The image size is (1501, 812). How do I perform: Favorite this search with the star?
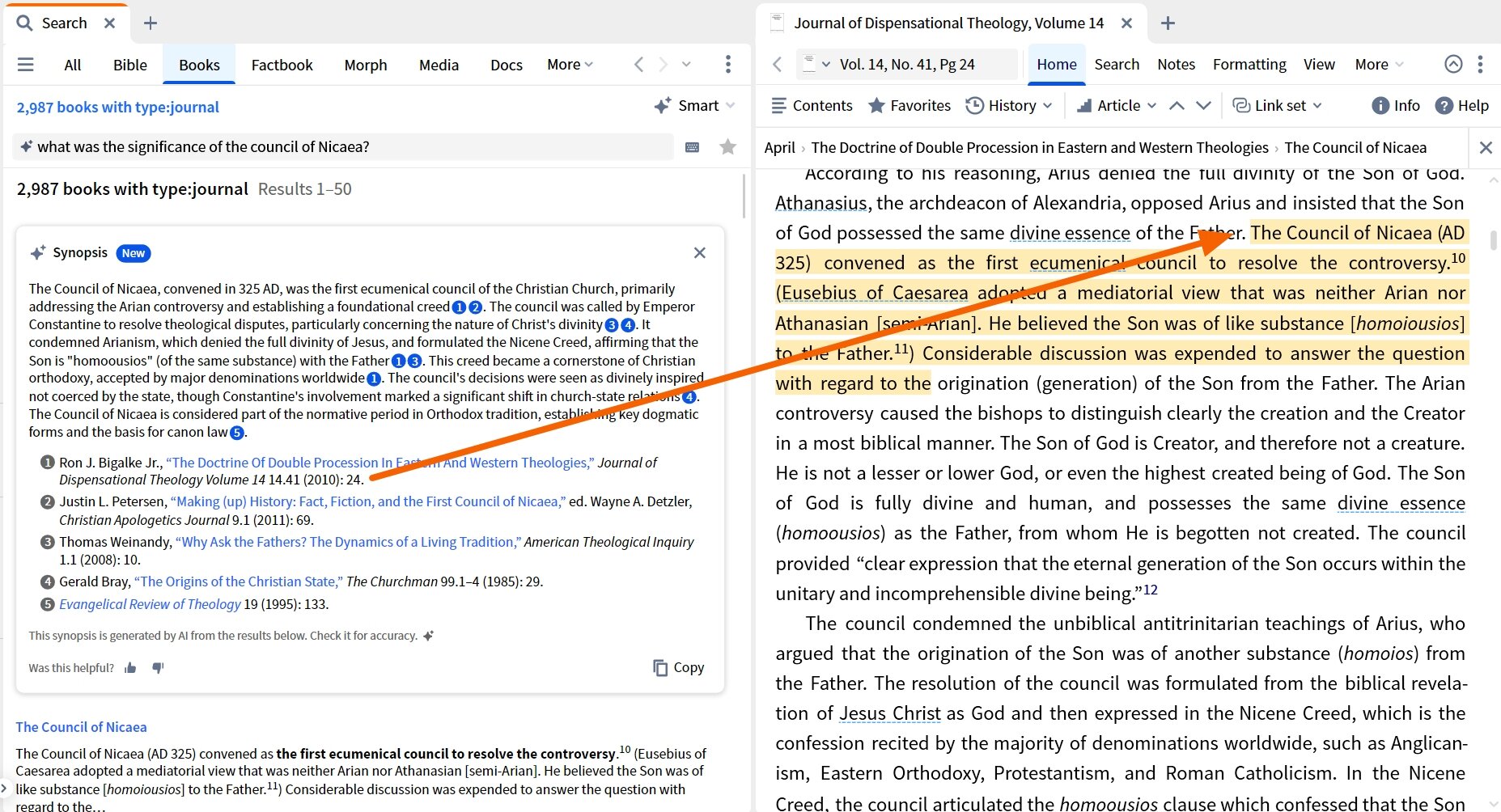728,146
